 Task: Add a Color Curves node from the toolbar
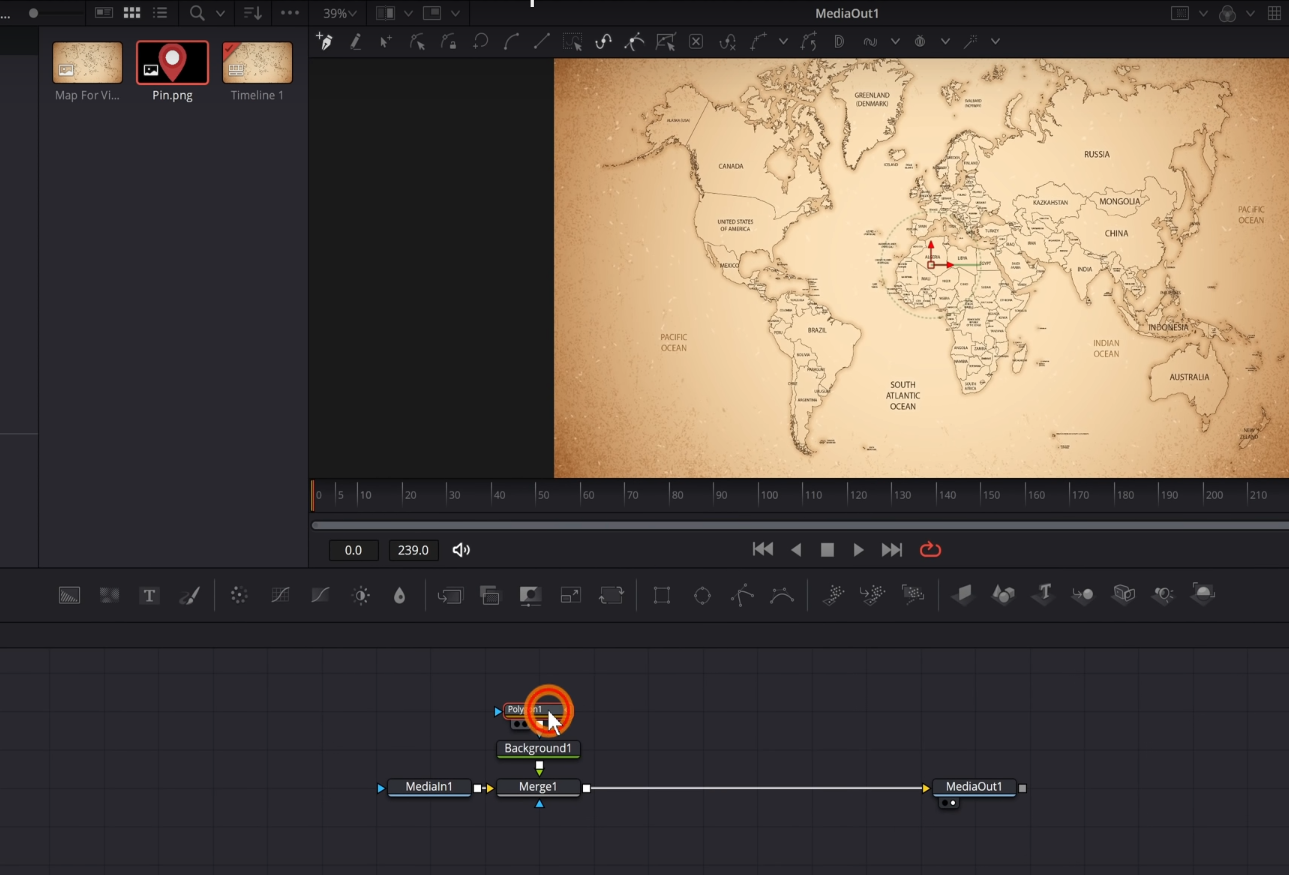tap(280, 595)
